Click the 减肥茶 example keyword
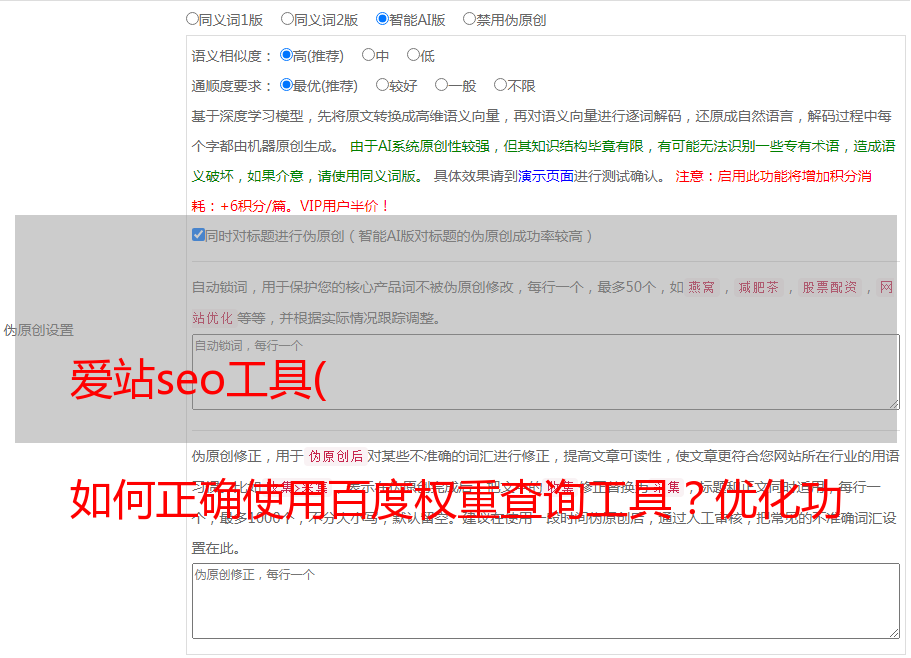 click(x=759, y=287)
